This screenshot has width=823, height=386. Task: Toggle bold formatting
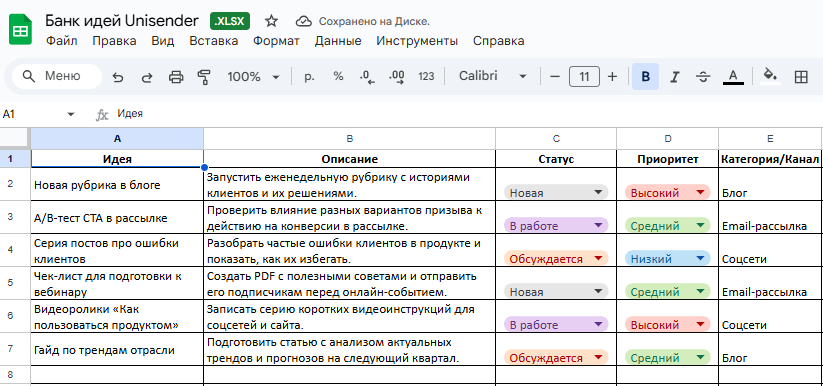[x=646, y=77]
